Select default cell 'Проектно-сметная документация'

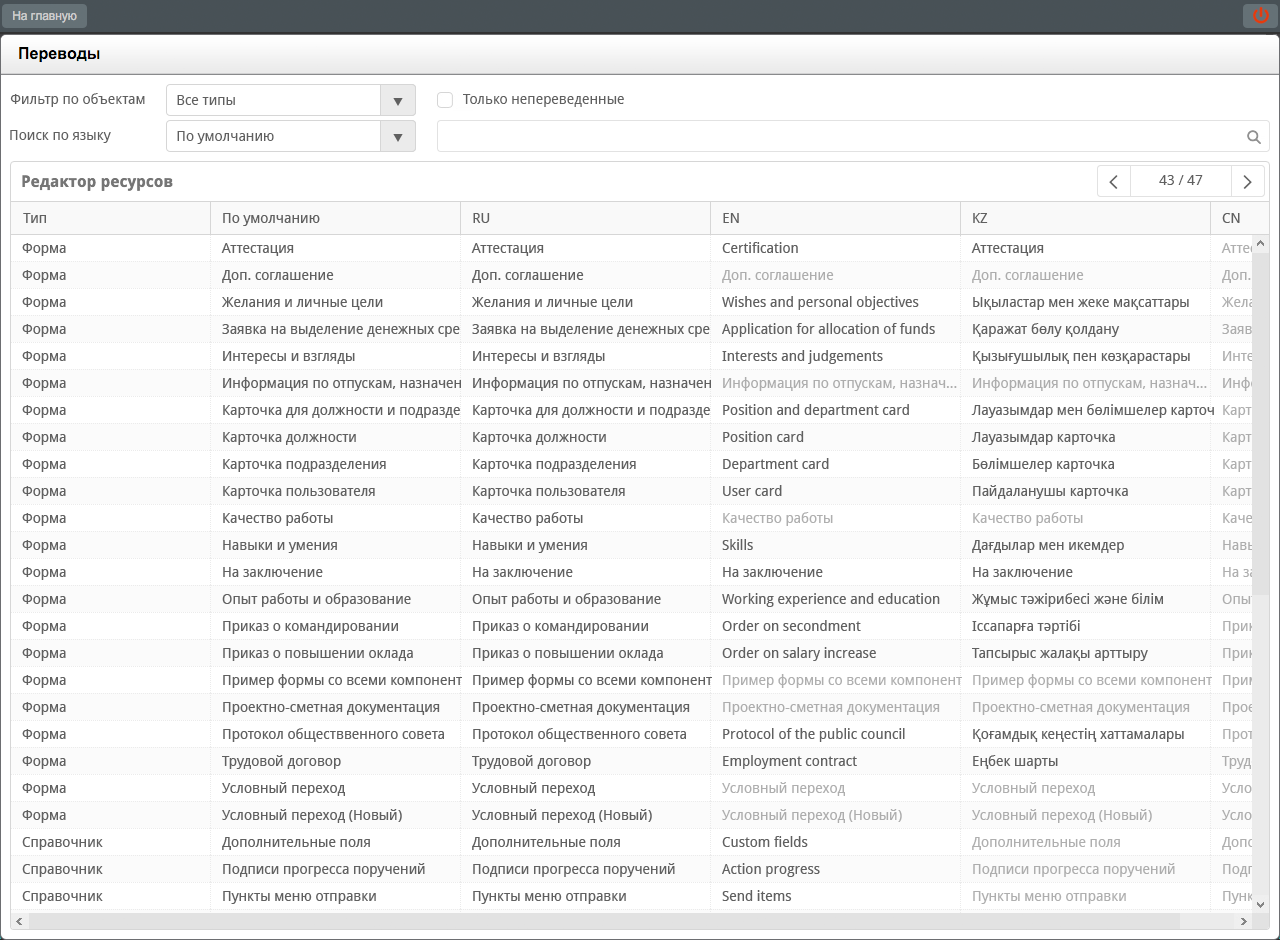(336, 707)
